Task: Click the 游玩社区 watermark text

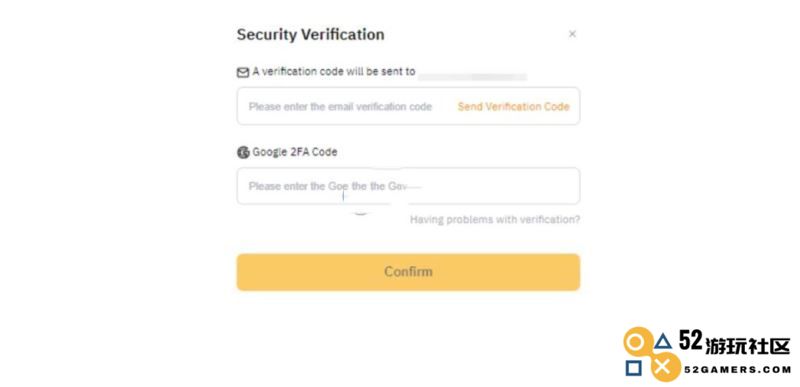Action: (x=748, y=346)
